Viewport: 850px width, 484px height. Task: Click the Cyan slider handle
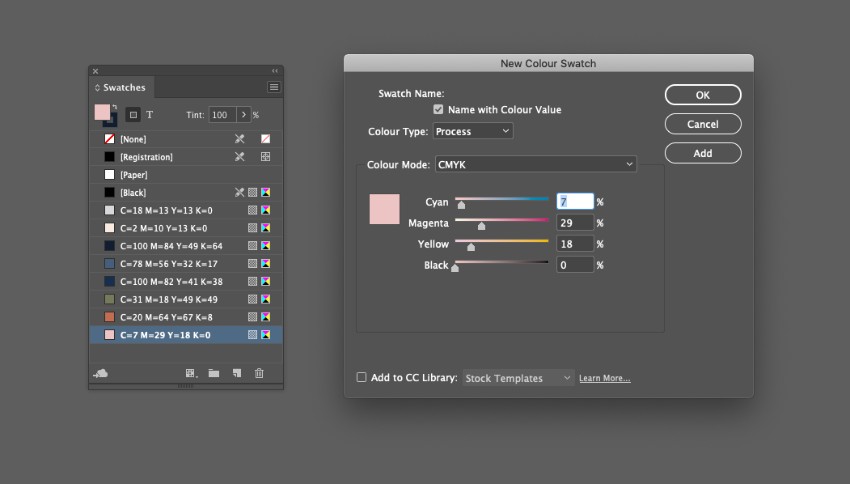461,205
